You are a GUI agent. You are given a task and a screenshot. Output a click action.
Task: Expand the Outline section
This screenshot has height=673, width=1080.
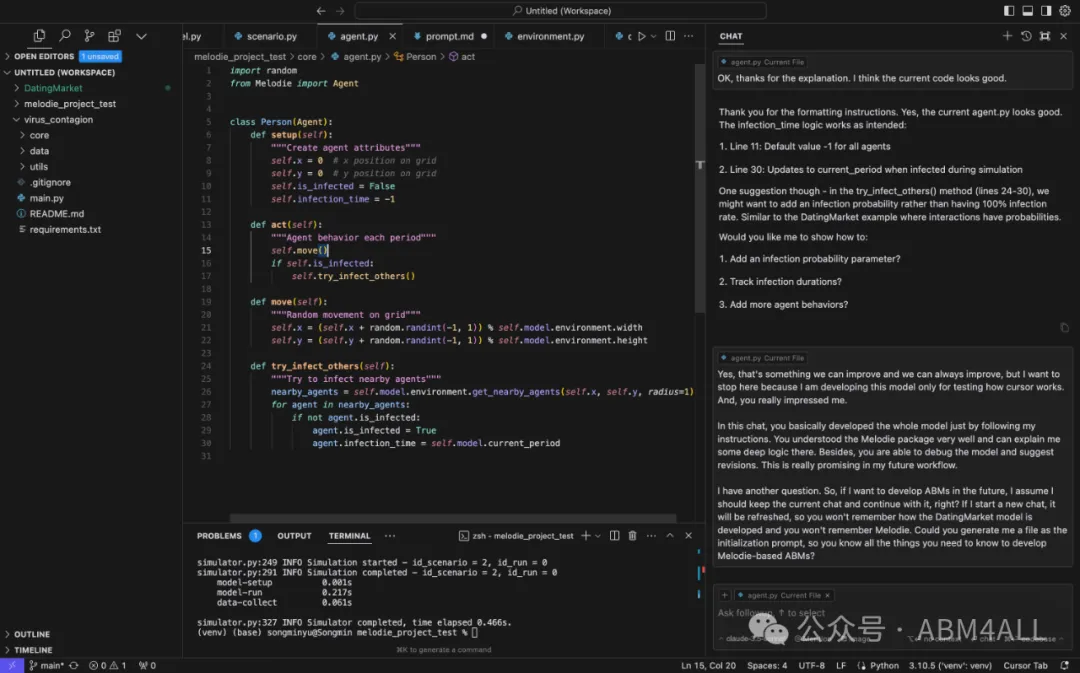click(32, 634)
